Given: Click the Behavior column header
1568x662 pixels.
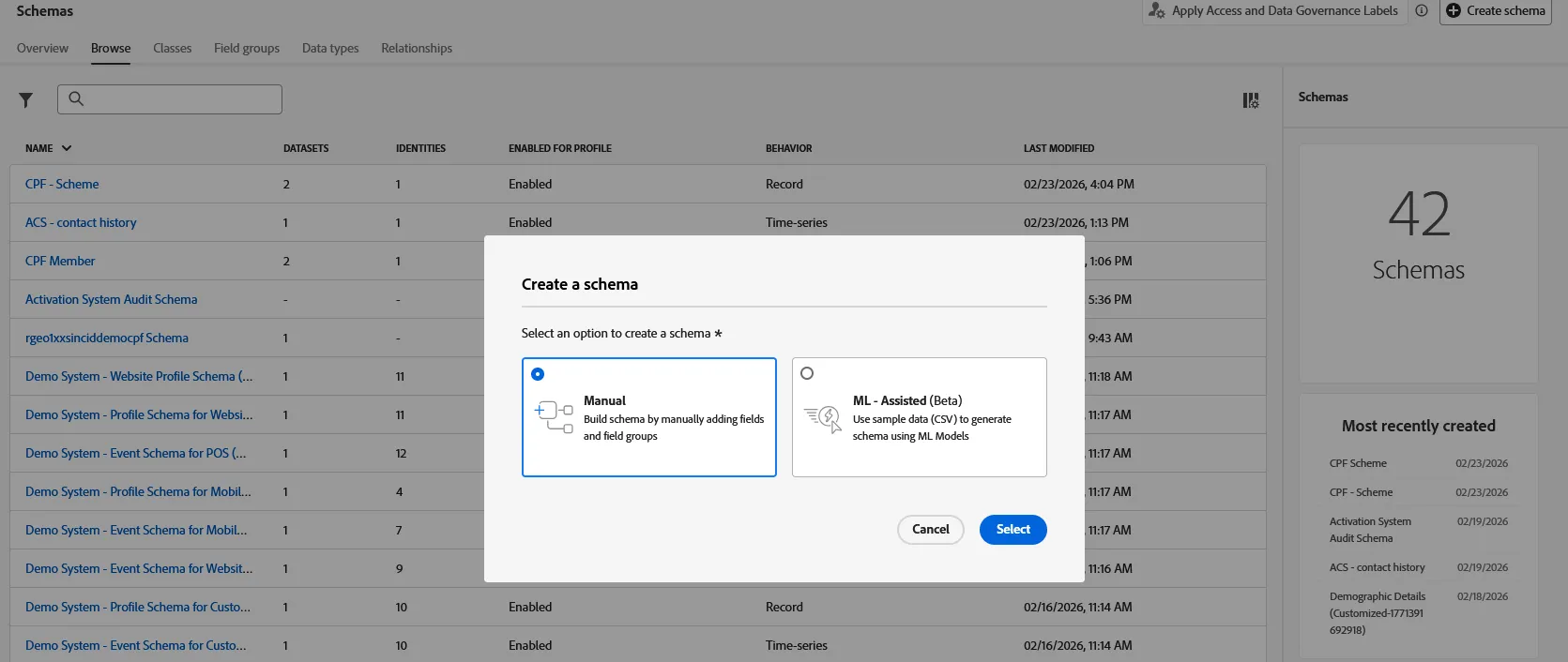Looking at the screenshot, I should click(789, 148).
